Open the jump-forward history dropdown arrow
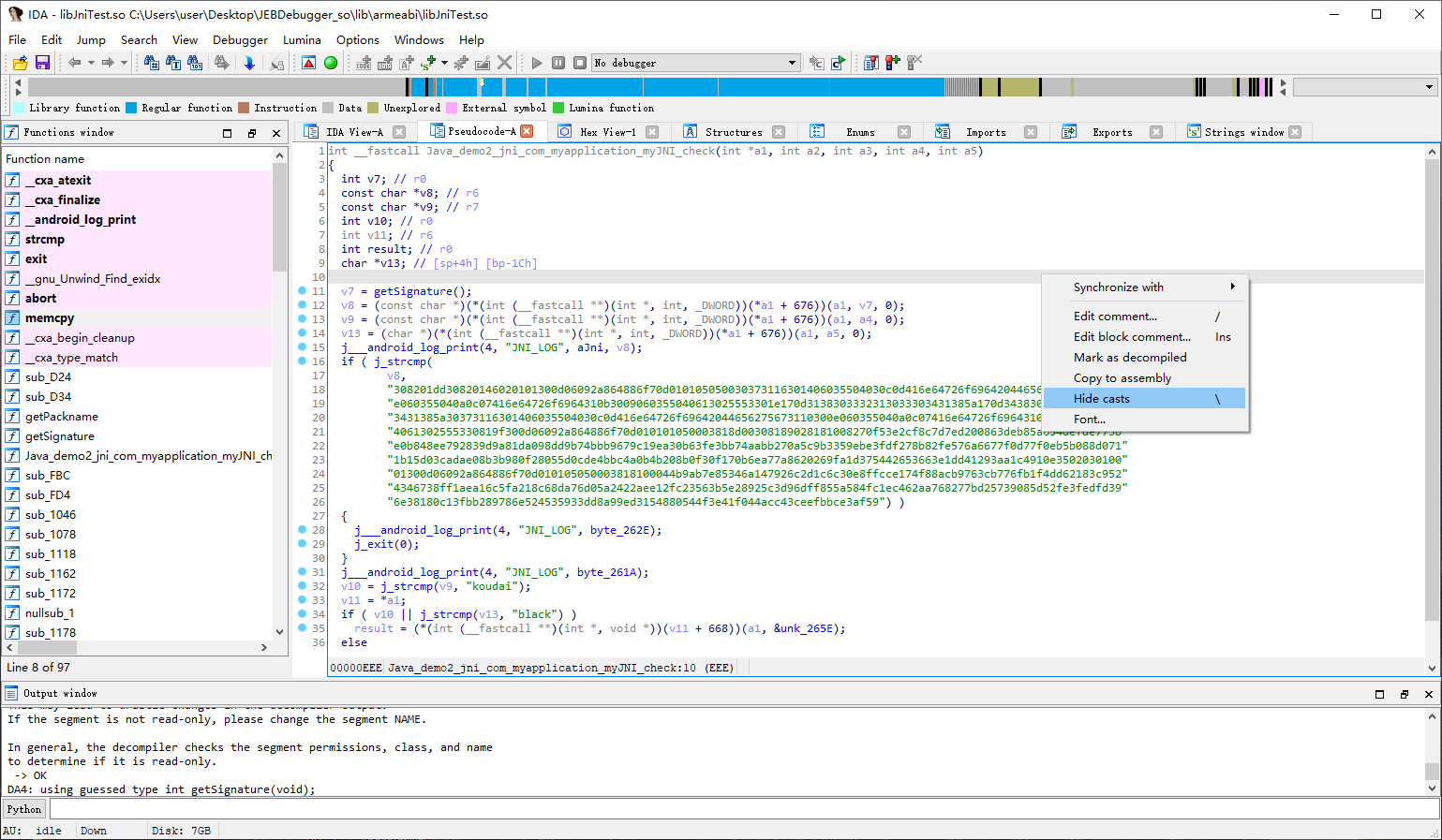The width and height of the screenshot is (1442, 840). (x=124, y=63)
